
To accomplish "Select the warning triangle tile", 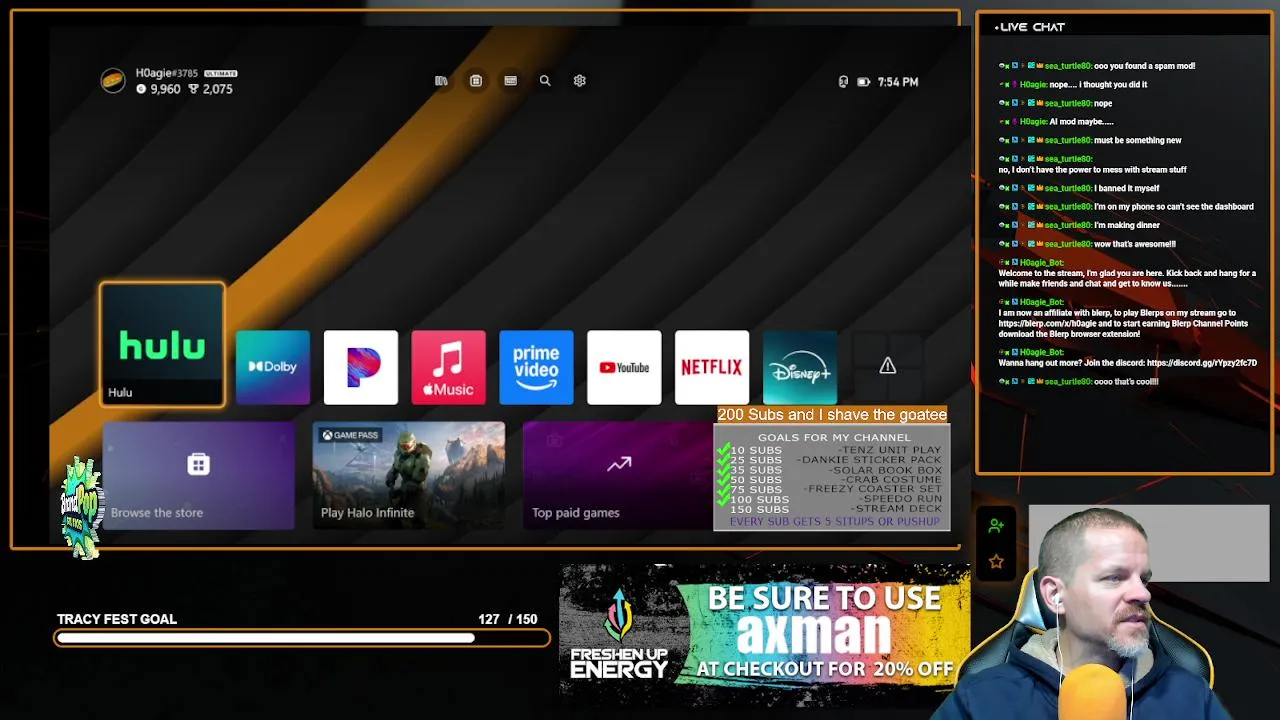I will [x=887, y=367].
